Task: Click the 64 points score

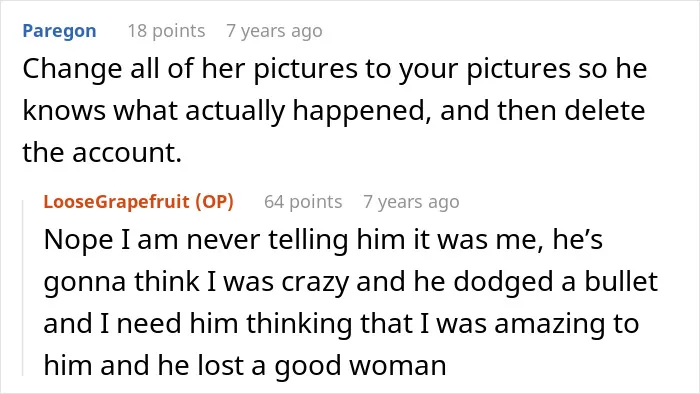Action: coord(303,202)
